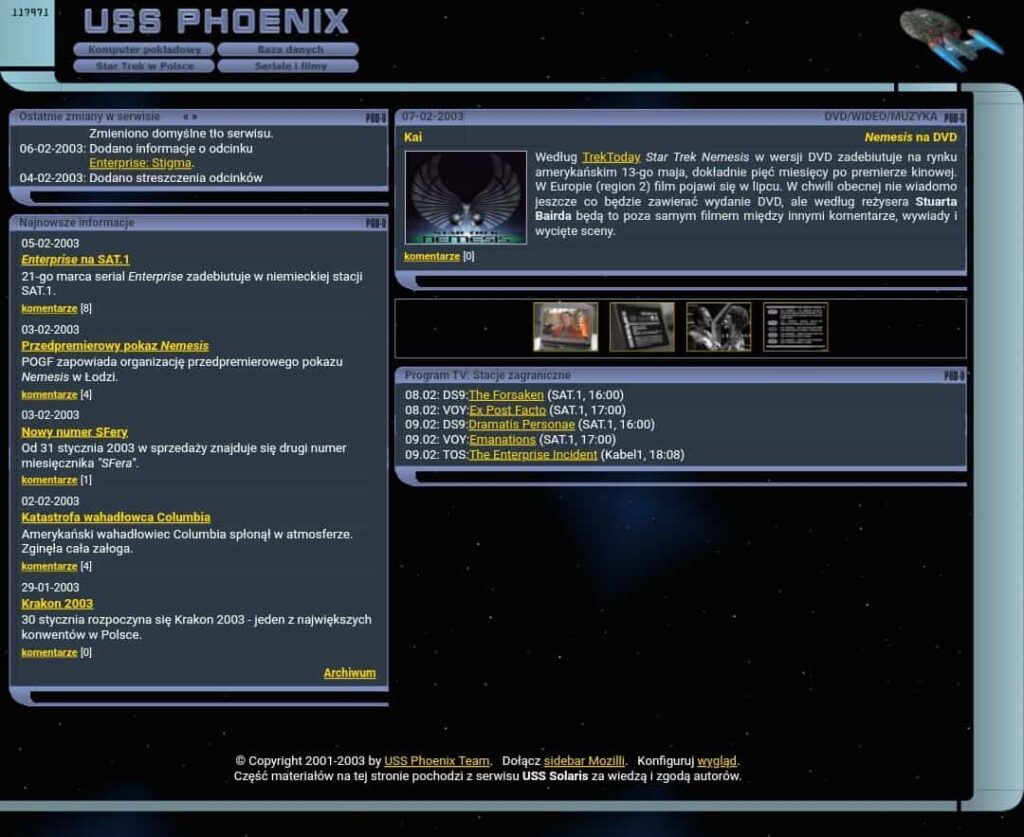Viewport: 1024px width, 837px height.
Task: Click the USS Phoenix title logo
Action: click(x=216, y=21)
